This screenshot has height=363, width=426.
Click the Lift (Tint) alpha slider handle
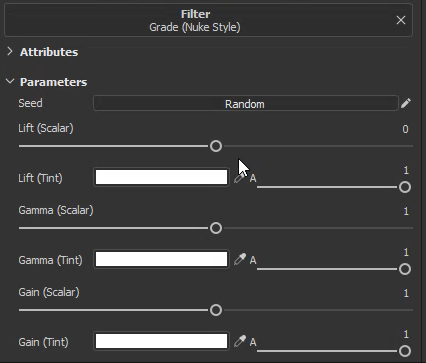[405, 187]
